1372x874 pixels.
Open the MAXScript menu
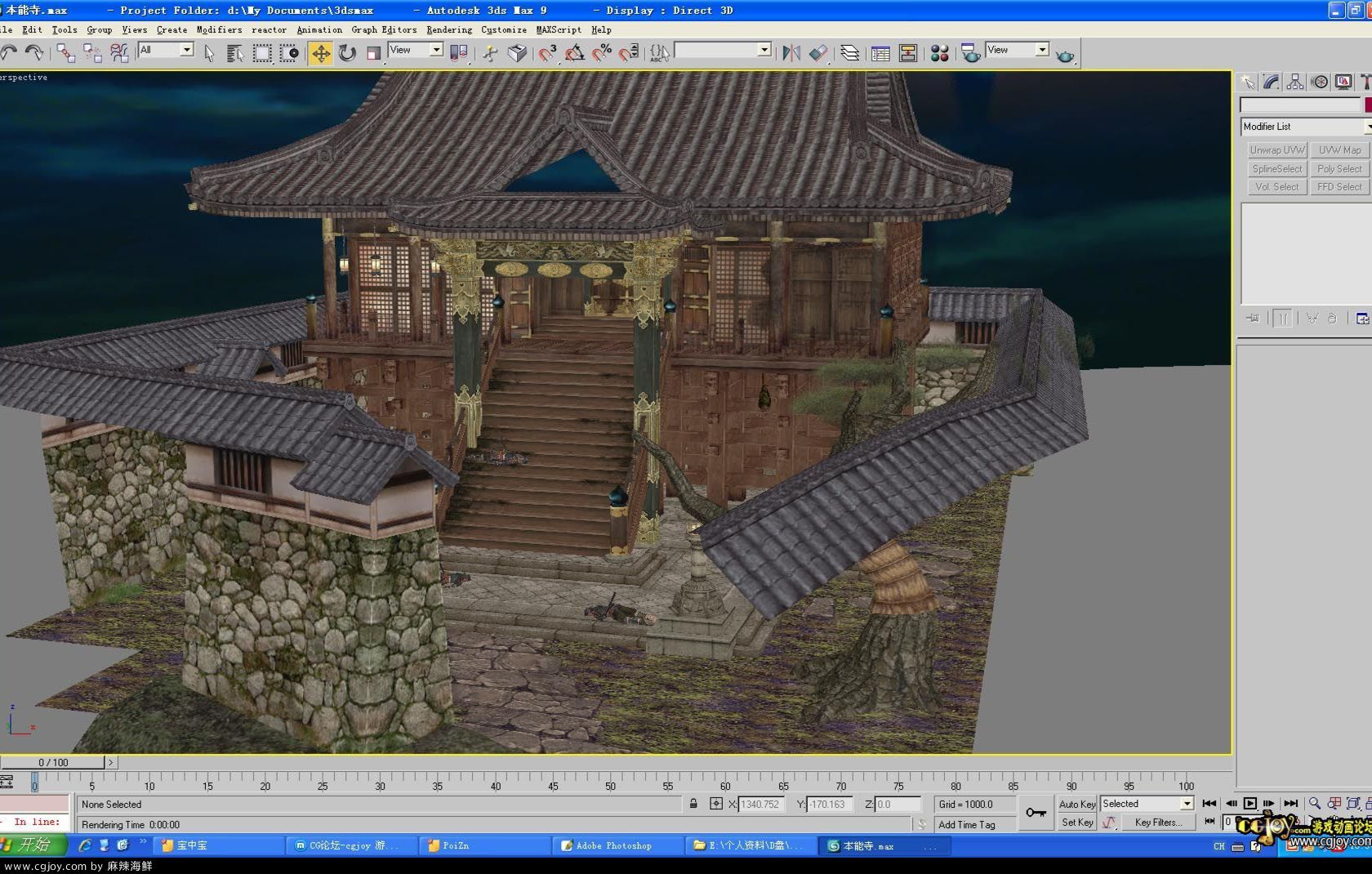pos(559,29)
